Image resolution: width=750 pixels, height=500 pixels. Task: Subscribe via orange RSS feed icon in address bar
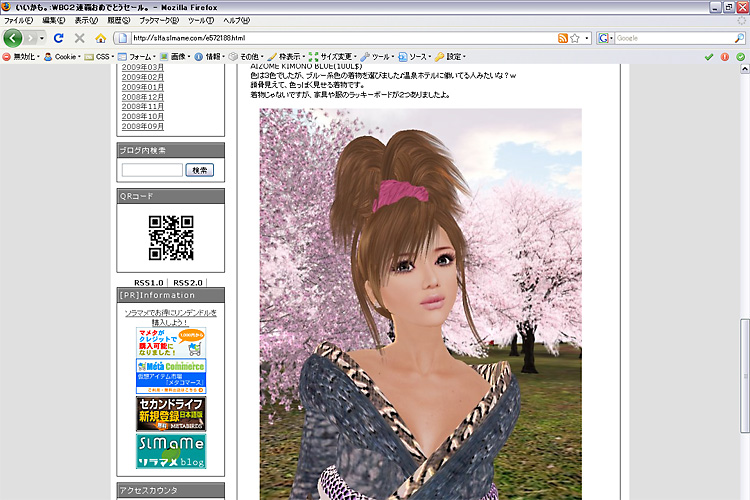(563, 38)
